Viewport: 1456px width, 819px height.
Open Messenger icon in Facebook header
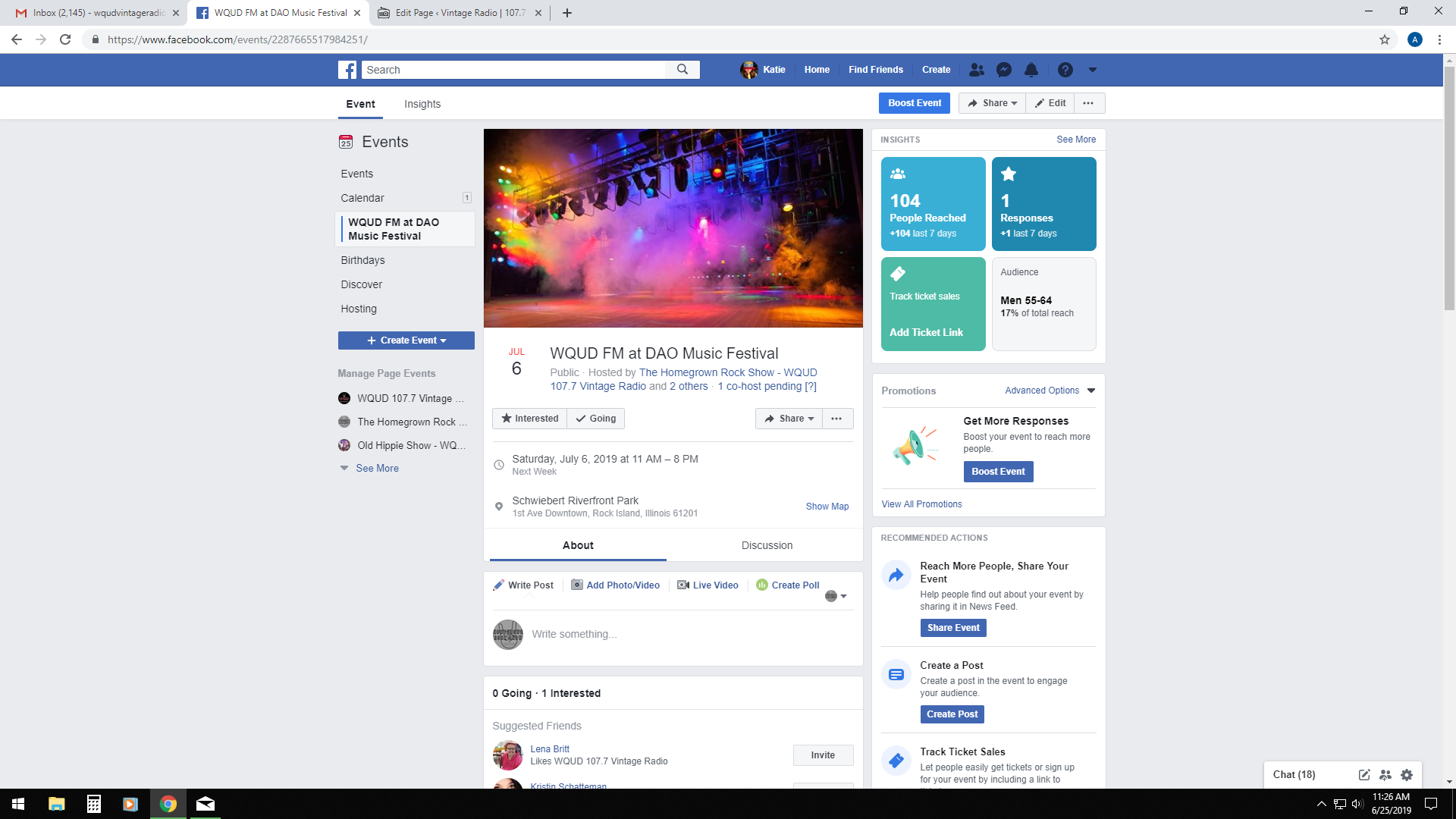click(x=1003, y=70)
